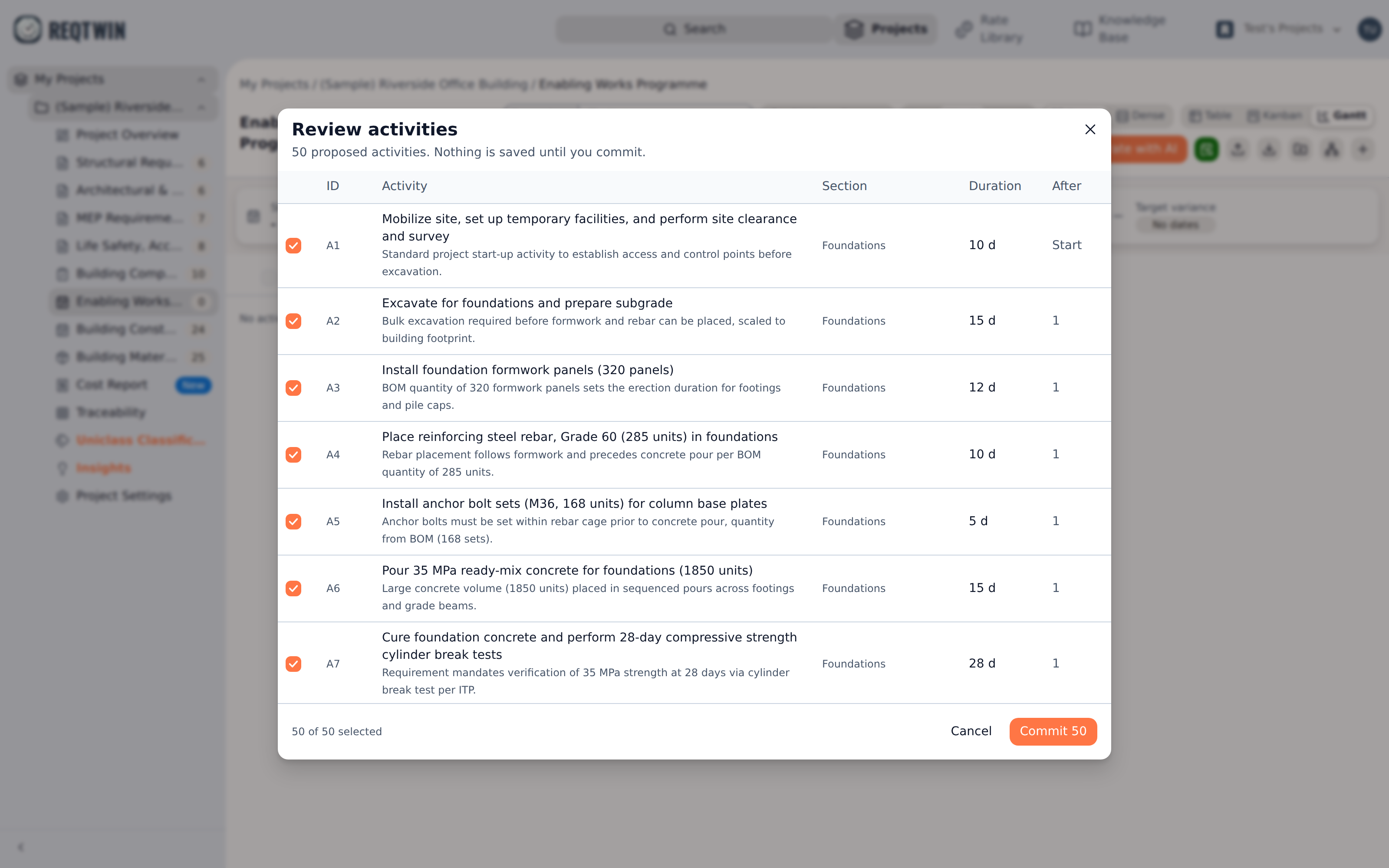Uncheck activity A2 Excavate for foundations
This screenshot has height=868, width=1389.
[293, 321]
